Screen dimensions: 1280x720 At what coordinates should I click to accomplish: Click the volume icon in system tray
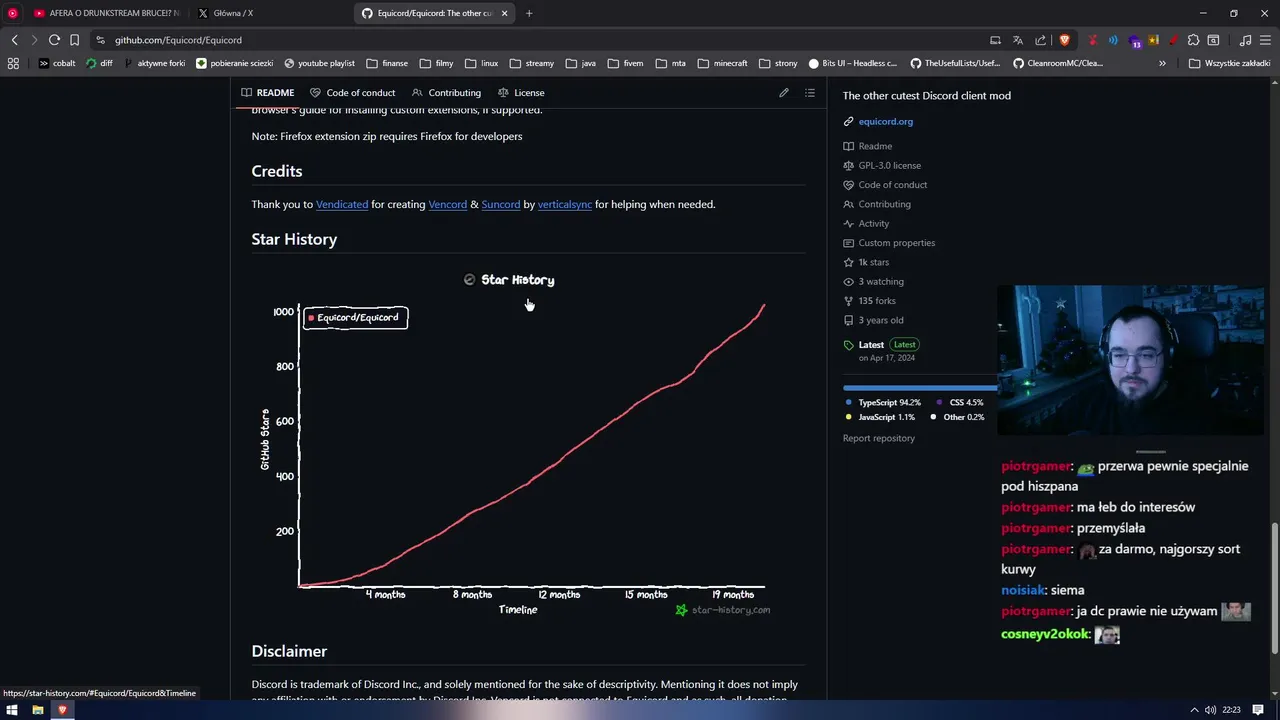pos(1210,710)
